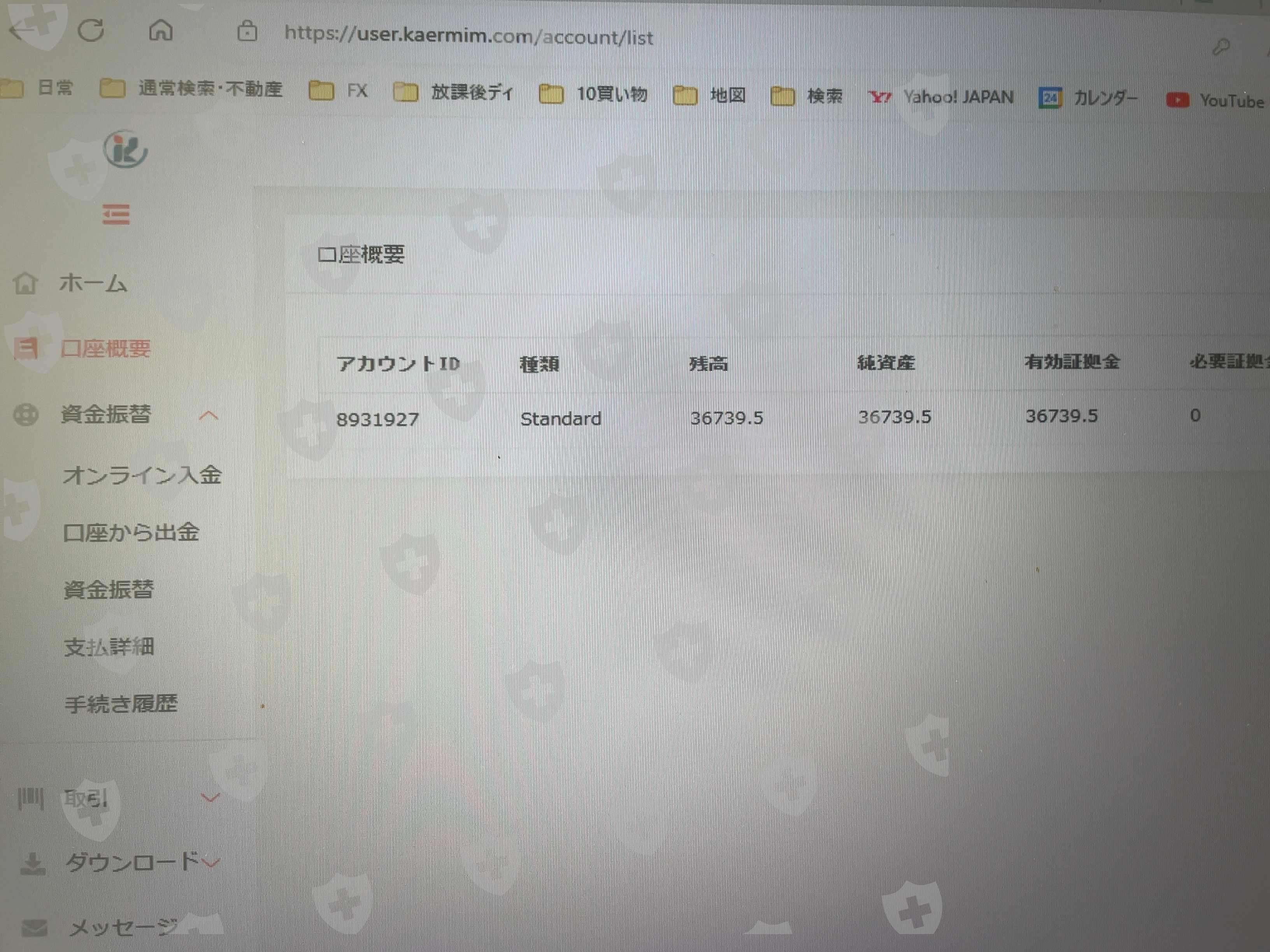Click the red sidebar collapse hamburger icon

pyautogui.click(x=116, y=214)
